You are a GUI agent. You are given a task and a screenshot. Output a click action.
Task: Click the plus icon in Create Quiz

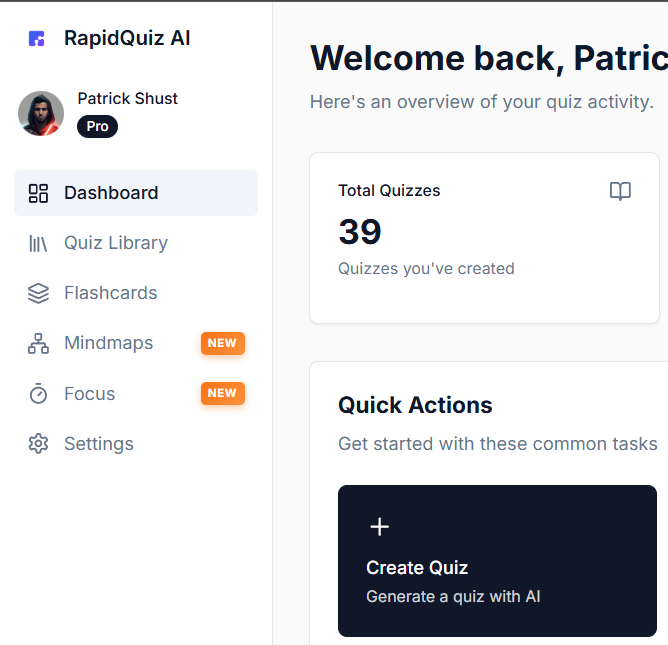click(379, 527)
